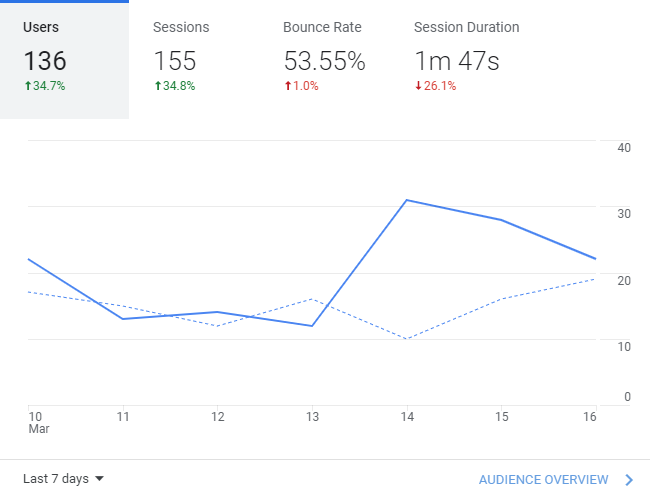Click the 53.55% bounce rate value
The image size is (650, 497).
(324, 61)
